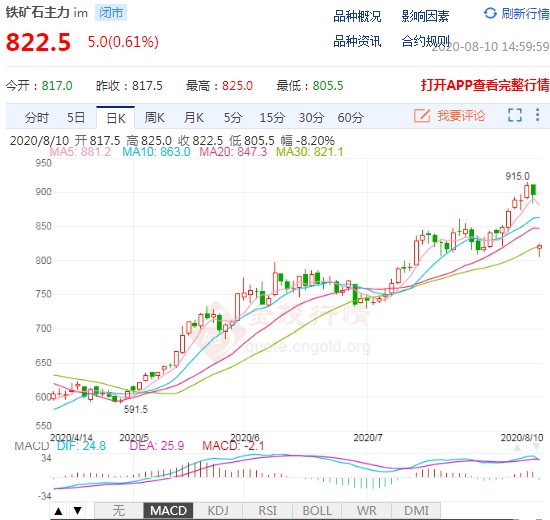Open the three-dot more options menu
This screenshot has width=550, height=520.
pos(537,115)
